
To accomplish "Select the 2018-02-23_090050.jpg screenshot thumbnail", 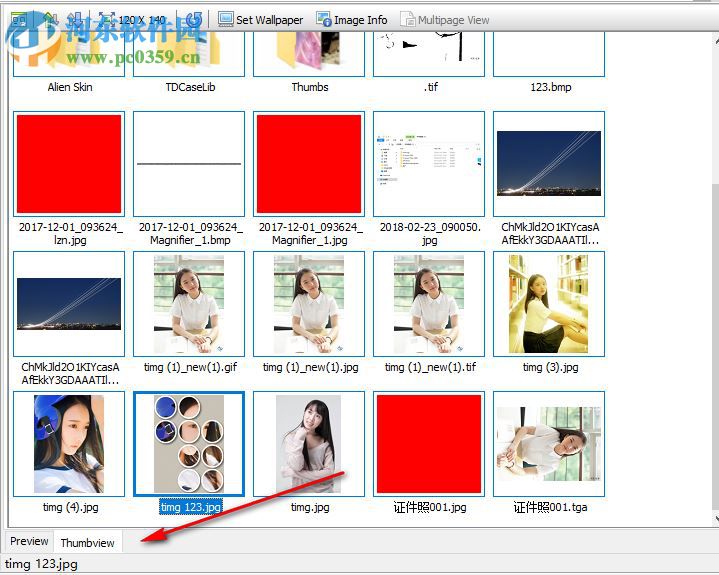I will 429,164.
